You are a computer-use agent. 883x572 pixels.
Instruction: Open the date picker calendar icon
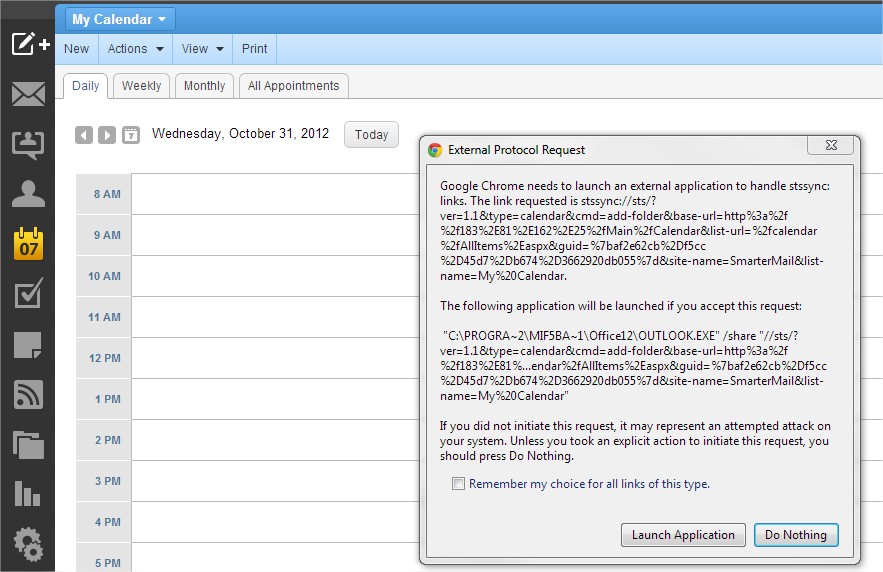(x=131, y=135)
